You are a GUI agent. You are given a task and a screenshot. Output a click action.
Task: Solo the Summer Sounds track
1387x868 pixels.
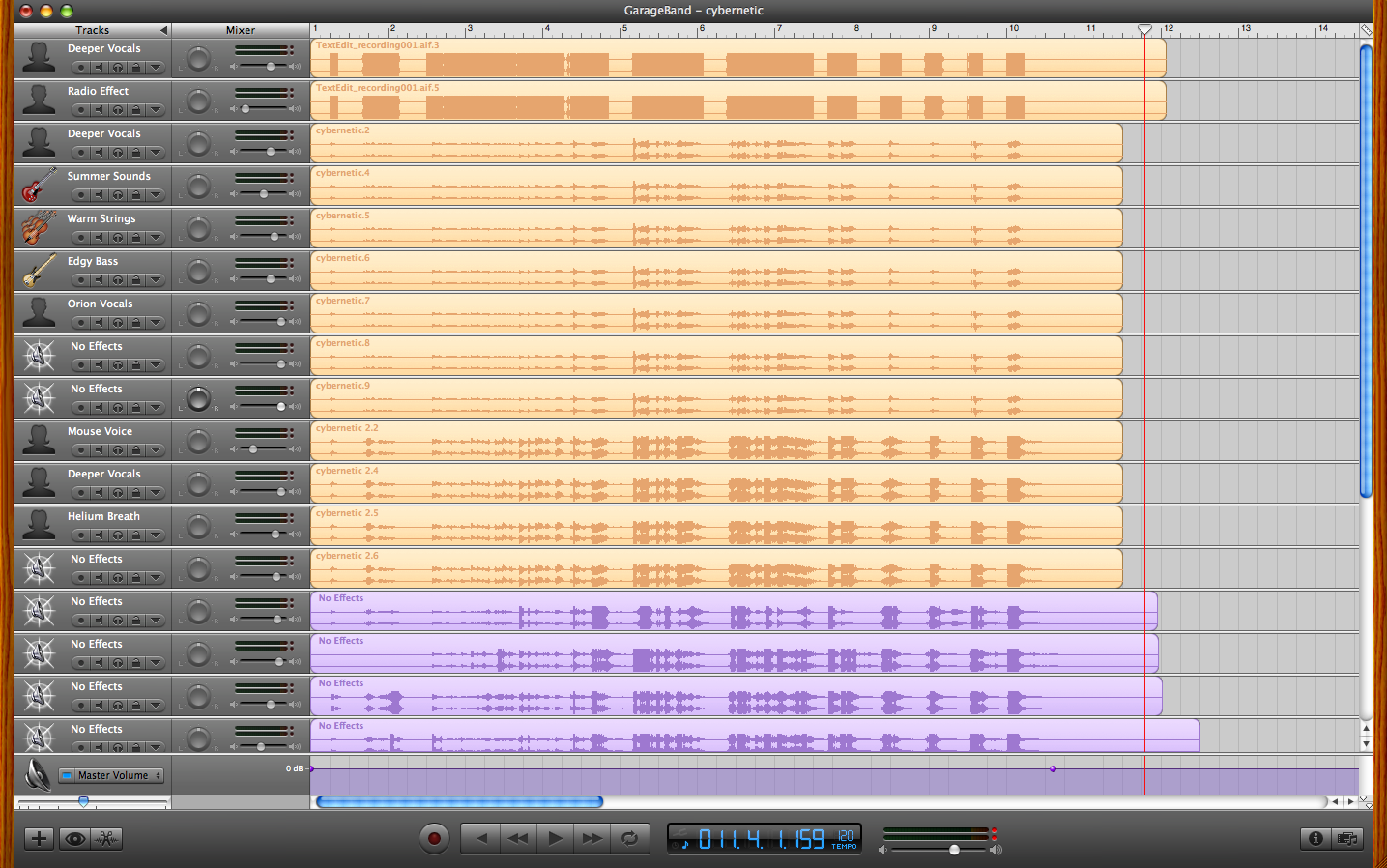click(x=118, y=195)
